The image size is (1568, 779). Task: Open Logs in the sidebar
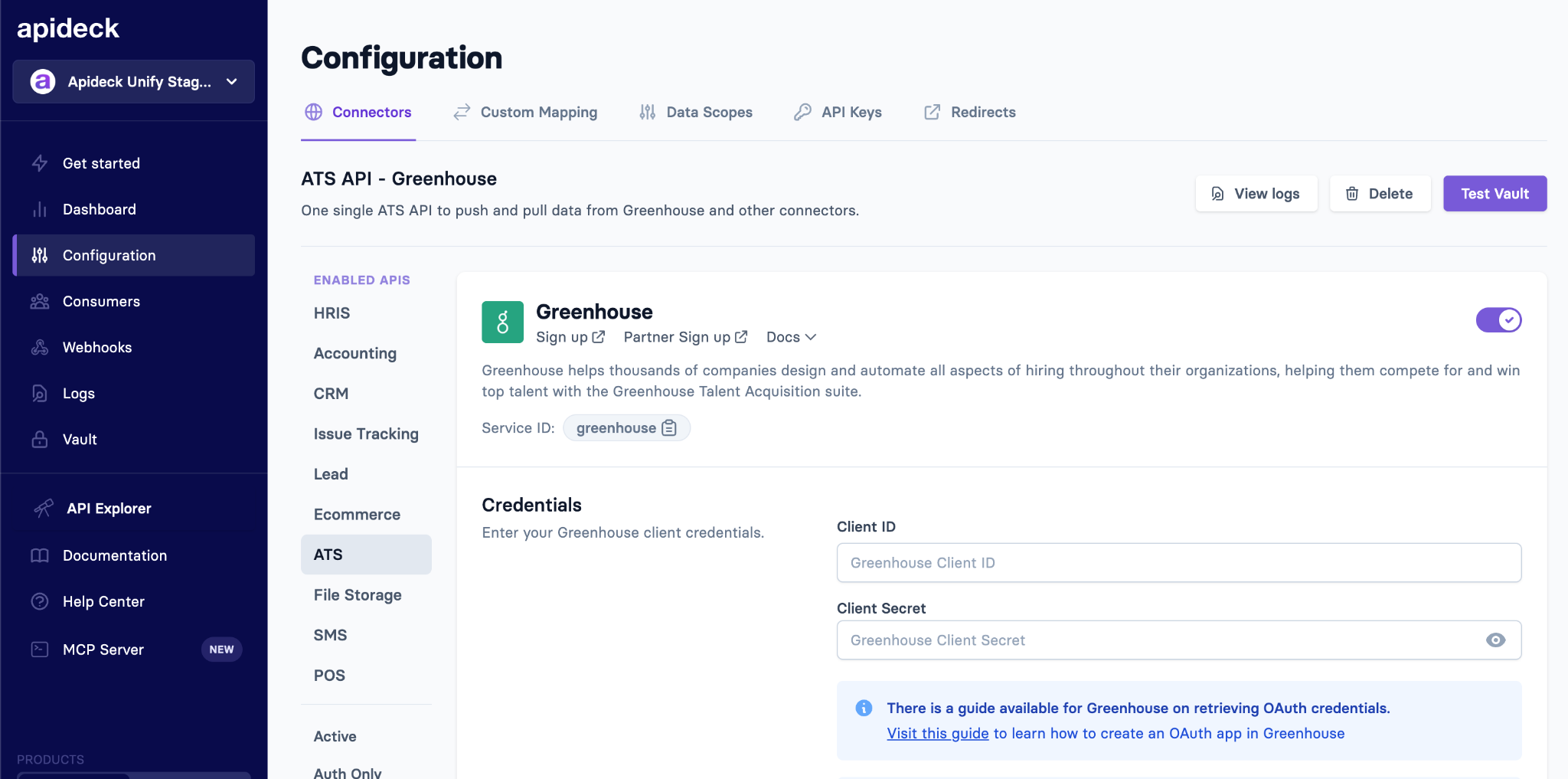pos(134,393)
